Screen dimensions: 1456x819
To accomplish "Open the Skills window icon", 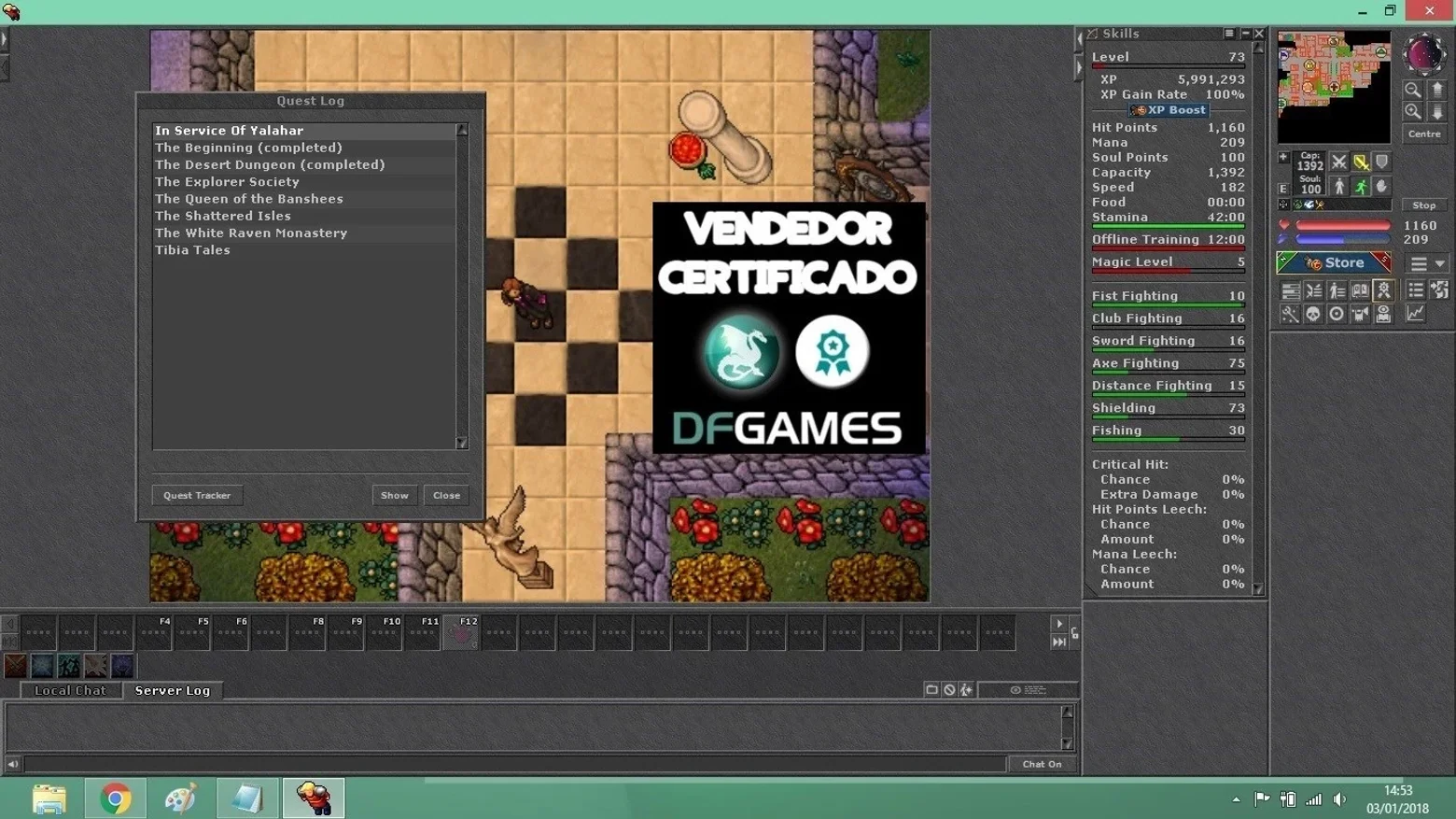I will 1290,290.
